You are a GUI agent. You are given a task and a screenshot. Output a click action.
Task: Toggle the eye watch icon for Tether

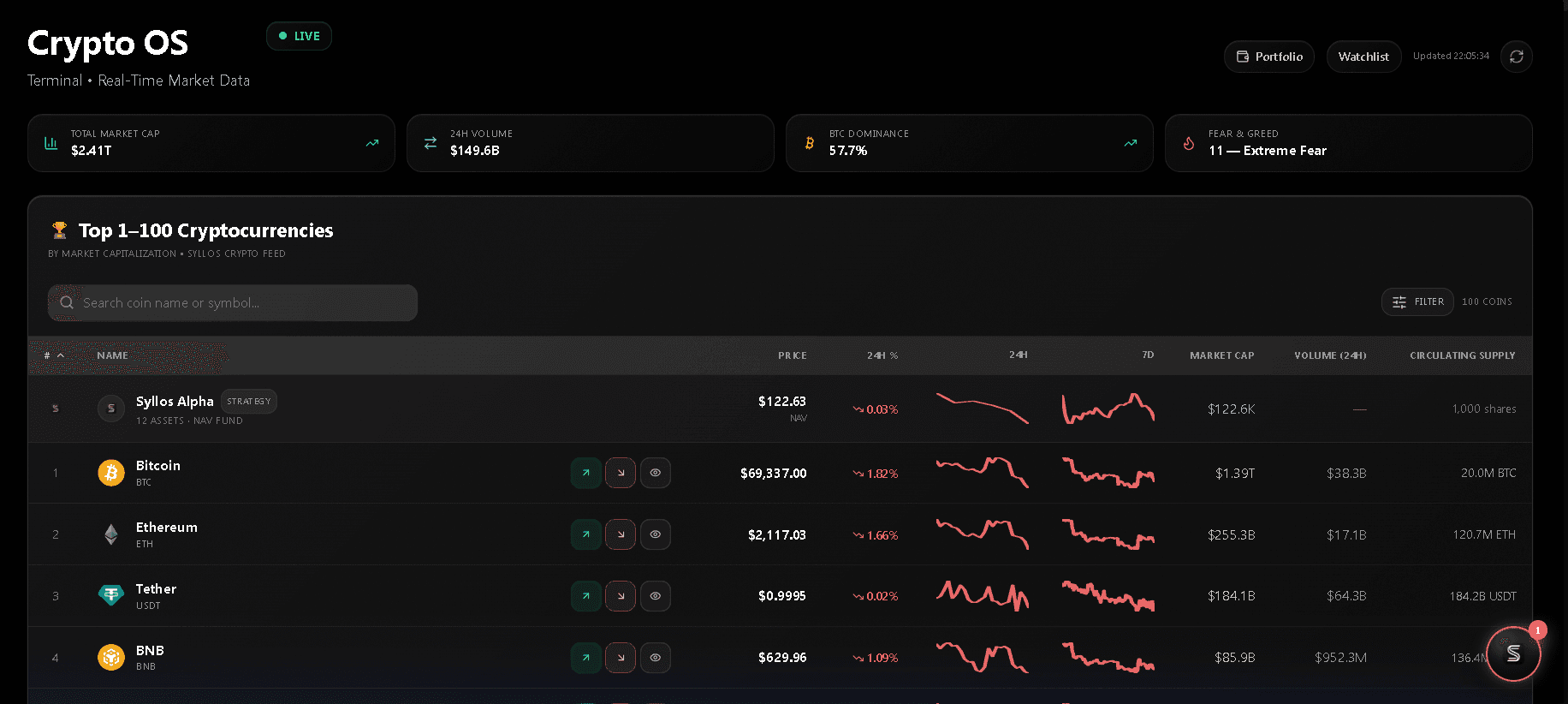(x=656, y=596)
